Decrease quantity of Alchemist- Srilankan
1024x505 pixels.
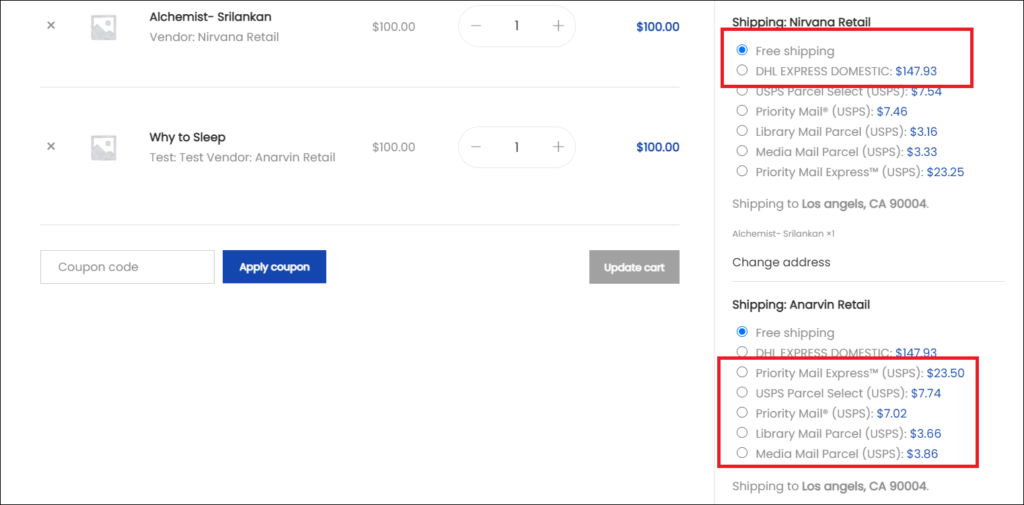point(475,26)
